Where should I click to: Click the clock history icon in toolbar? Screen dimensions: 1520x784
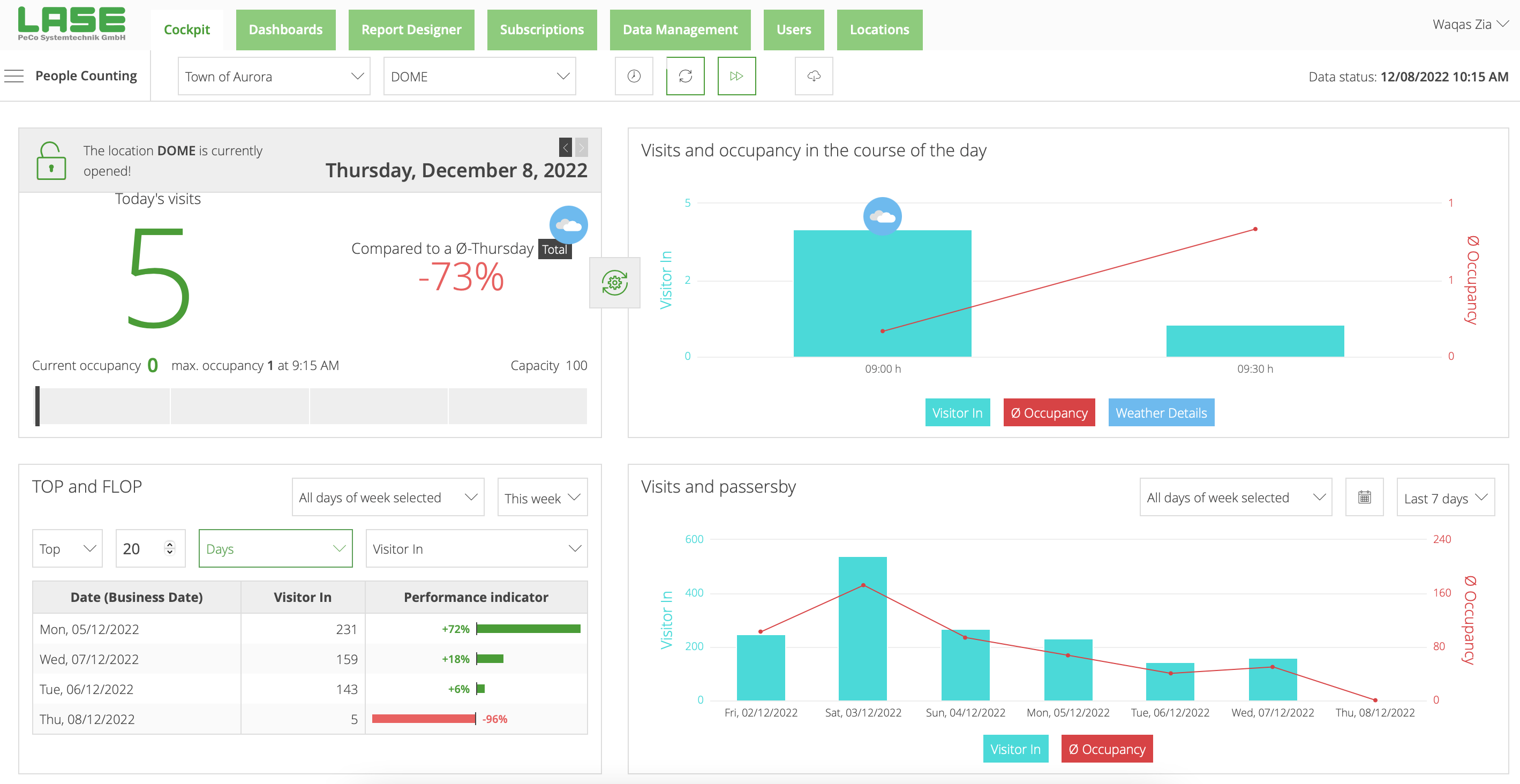[x=634, y=76]
